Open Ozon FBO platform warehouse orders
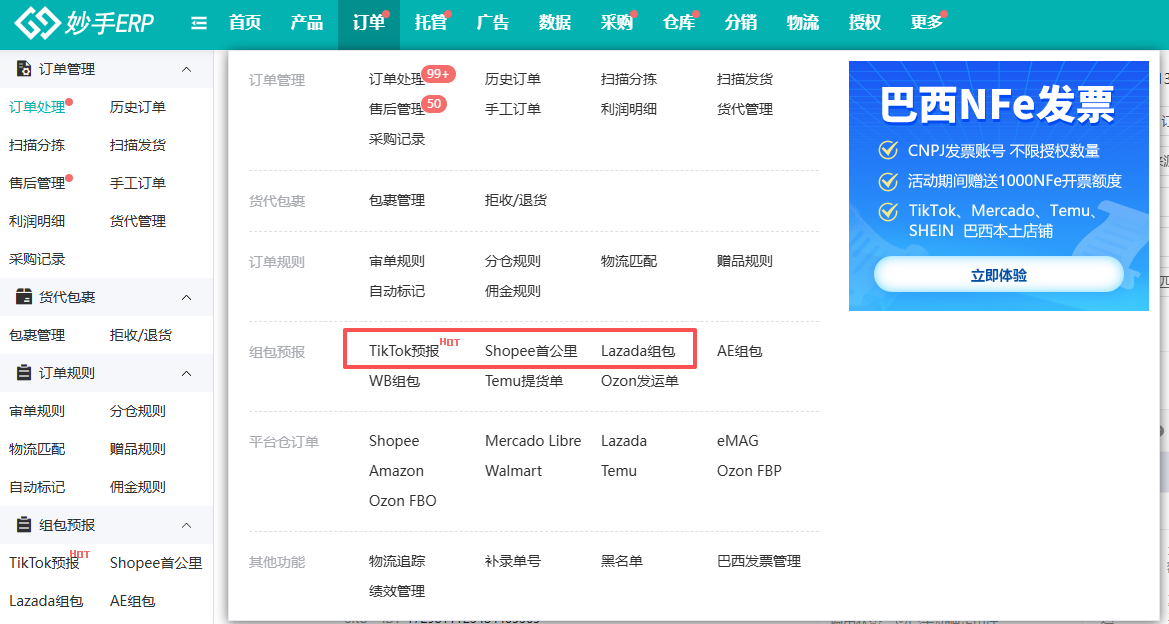Image resolution: width=1169 pixels, height=624 pixels. (x=403, y=500)
